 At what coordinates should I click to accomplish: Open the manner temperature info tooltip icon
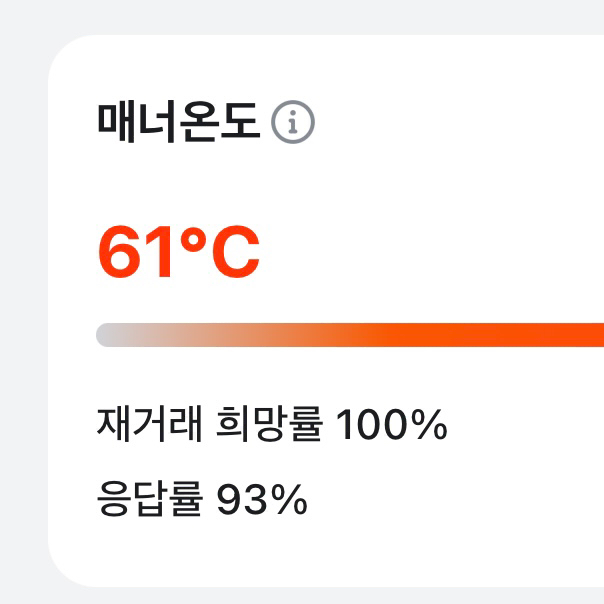[293, 122]
